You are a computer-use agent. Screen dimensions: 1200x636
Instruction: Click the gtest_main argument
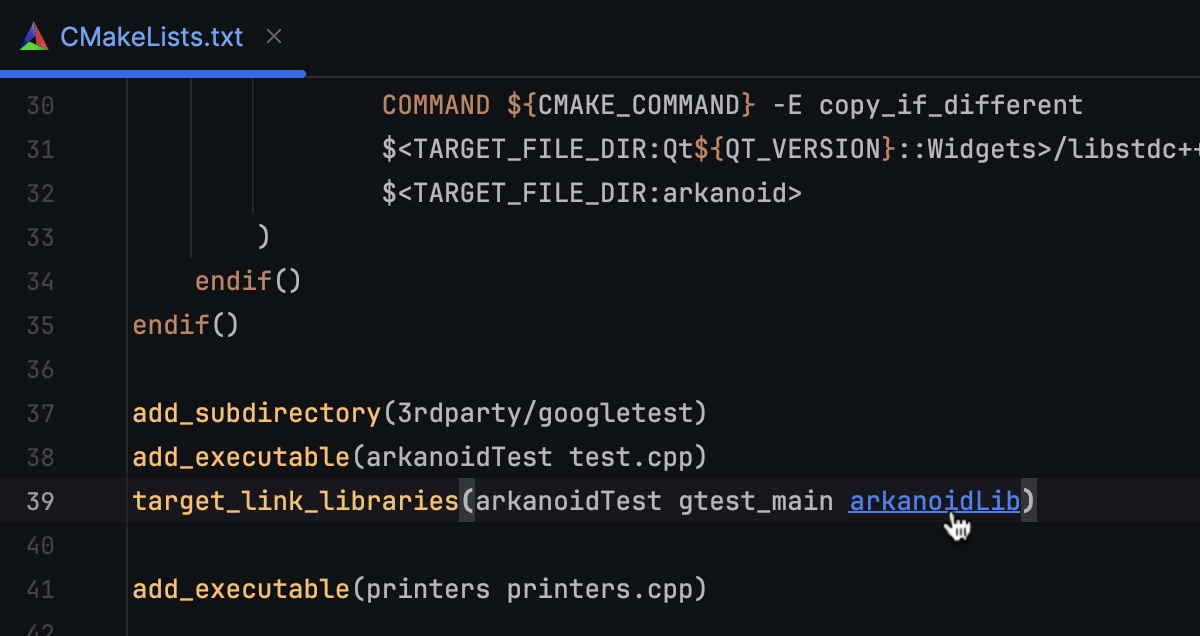click(x=756, y=501)
